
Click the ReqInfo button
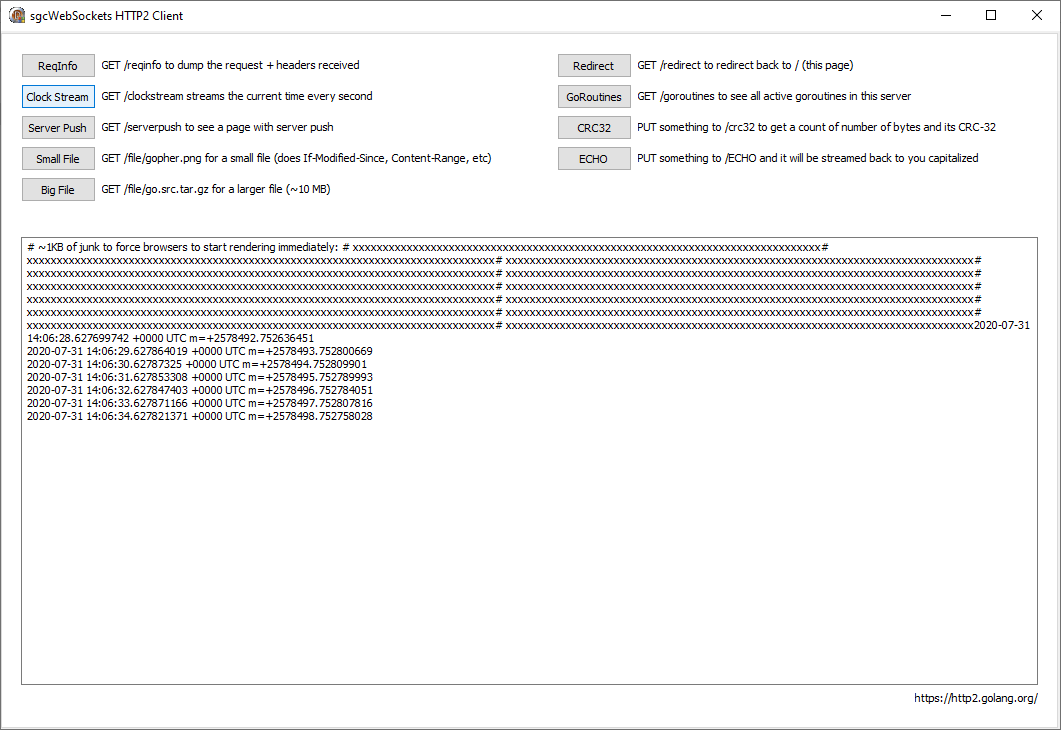pyautogui.click(x=58, y=66)
